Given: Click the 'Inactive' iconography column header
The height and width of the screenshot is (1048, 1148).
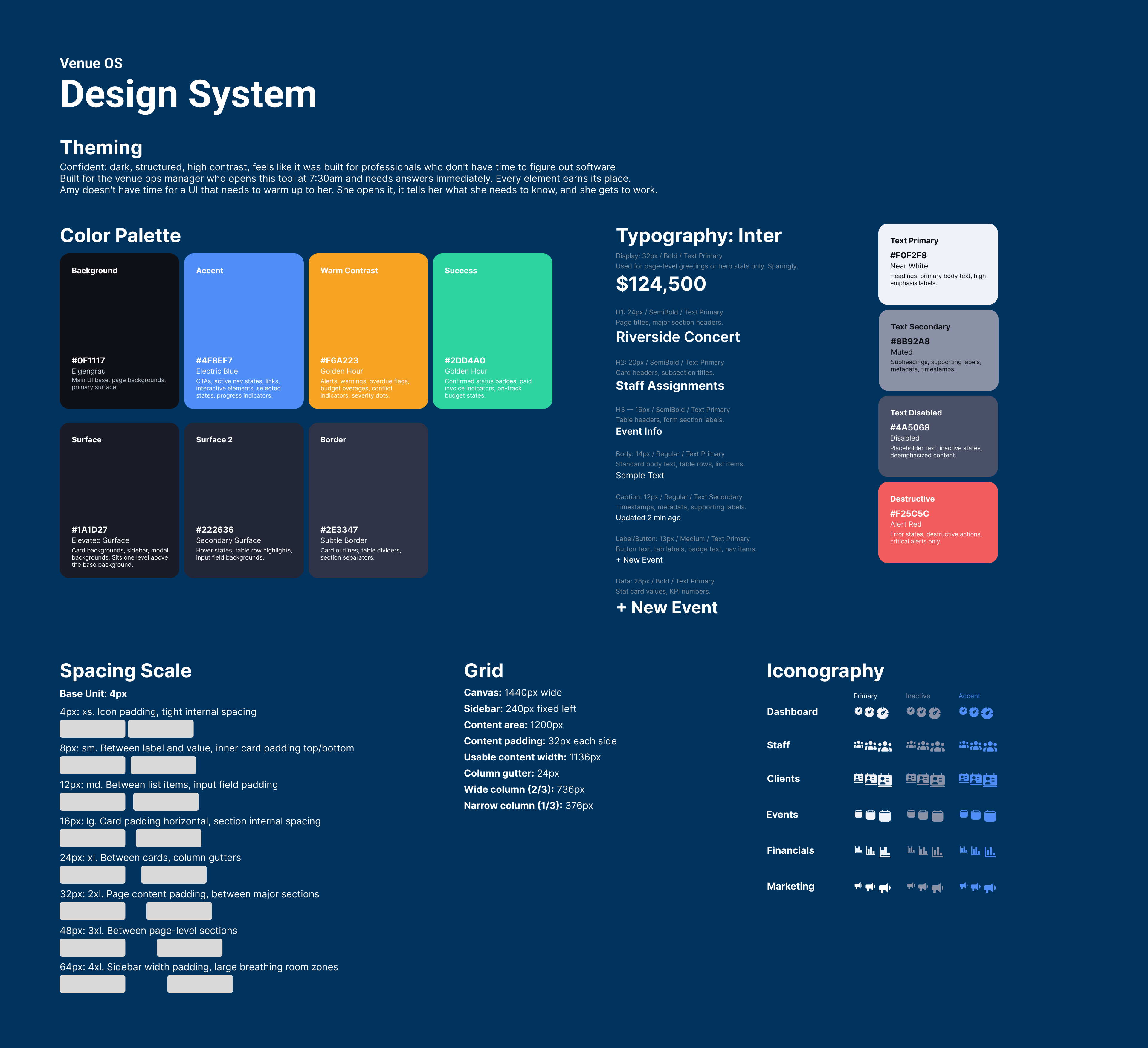Looking at the screenshot, I should pos(918,696).
